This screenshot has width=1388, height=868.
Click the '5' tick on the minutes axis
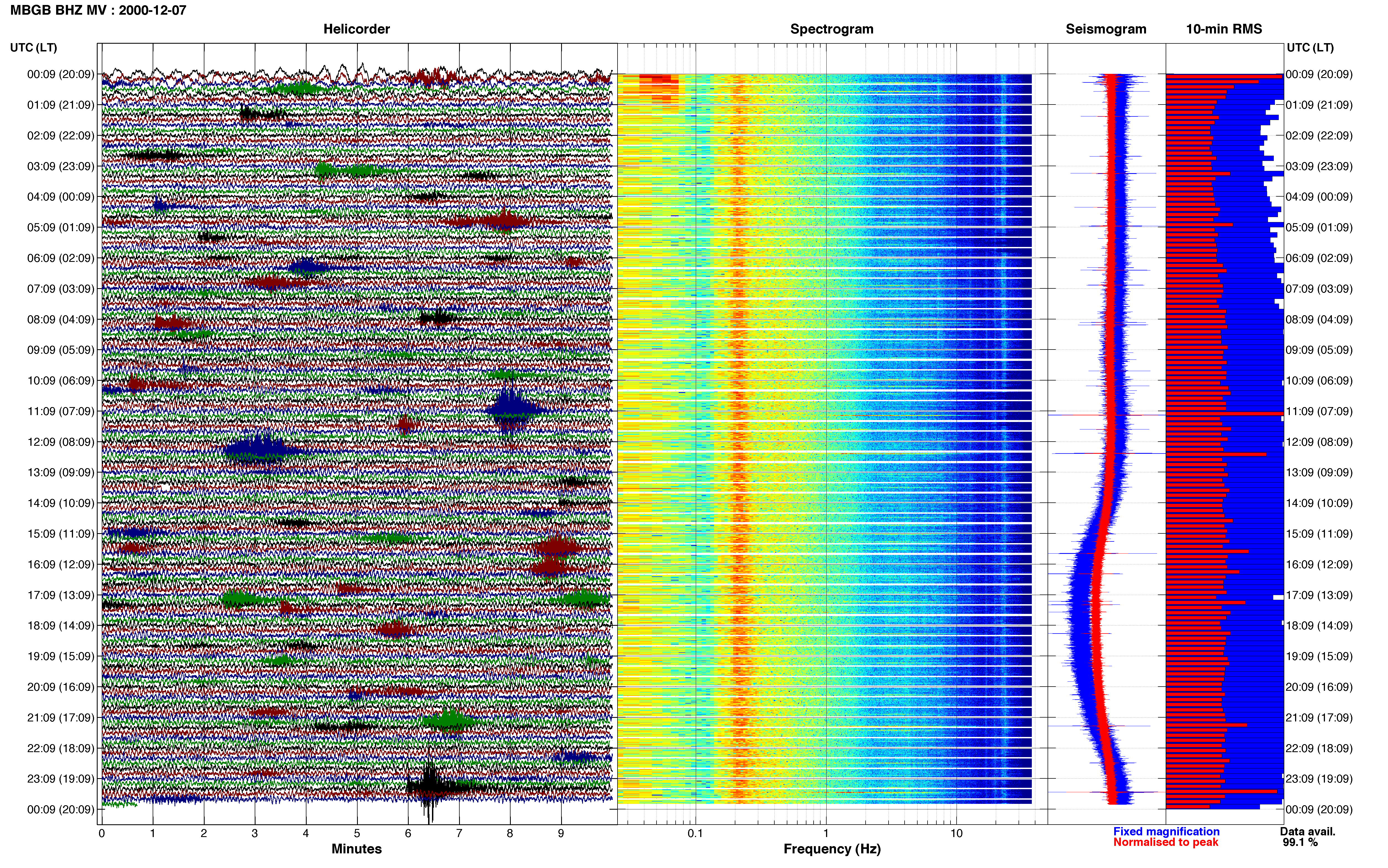[x=357, y=833]
